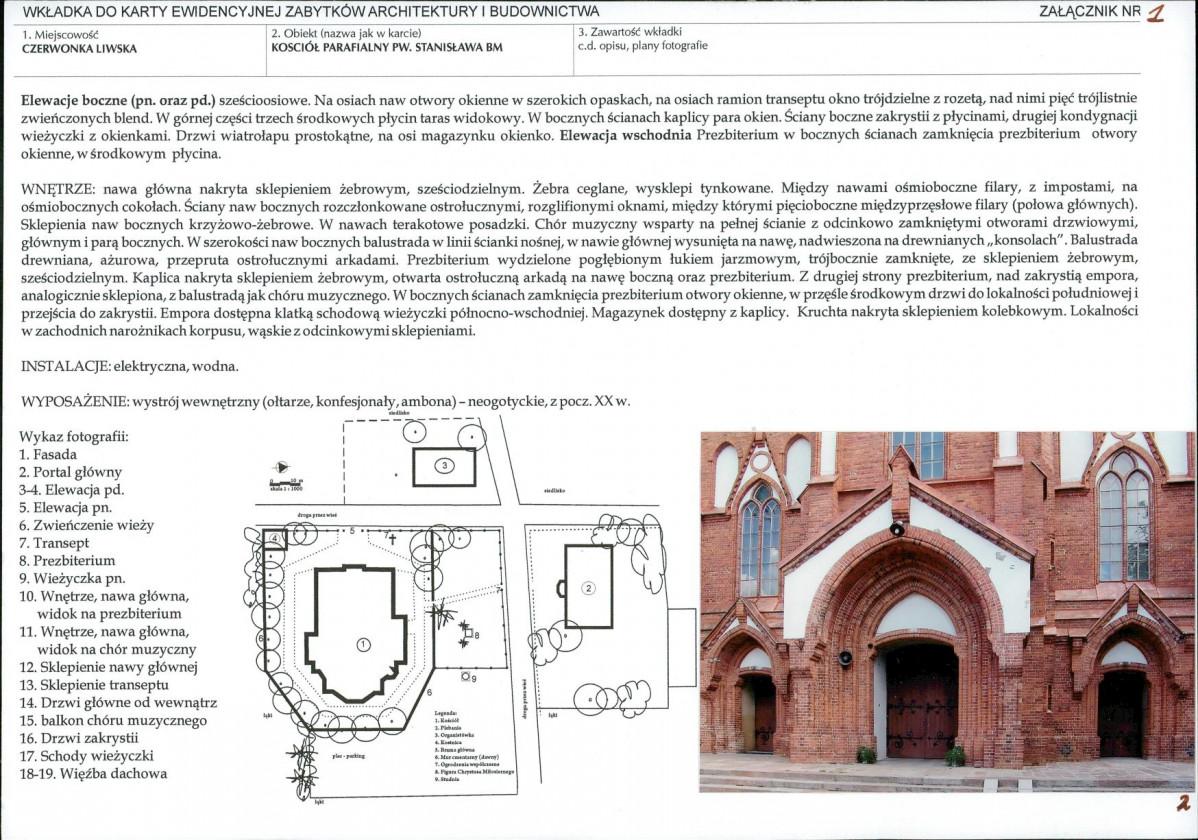Click the north arrow symbol on the site plan
1198x840 pixels.
[x=282, y=467]
